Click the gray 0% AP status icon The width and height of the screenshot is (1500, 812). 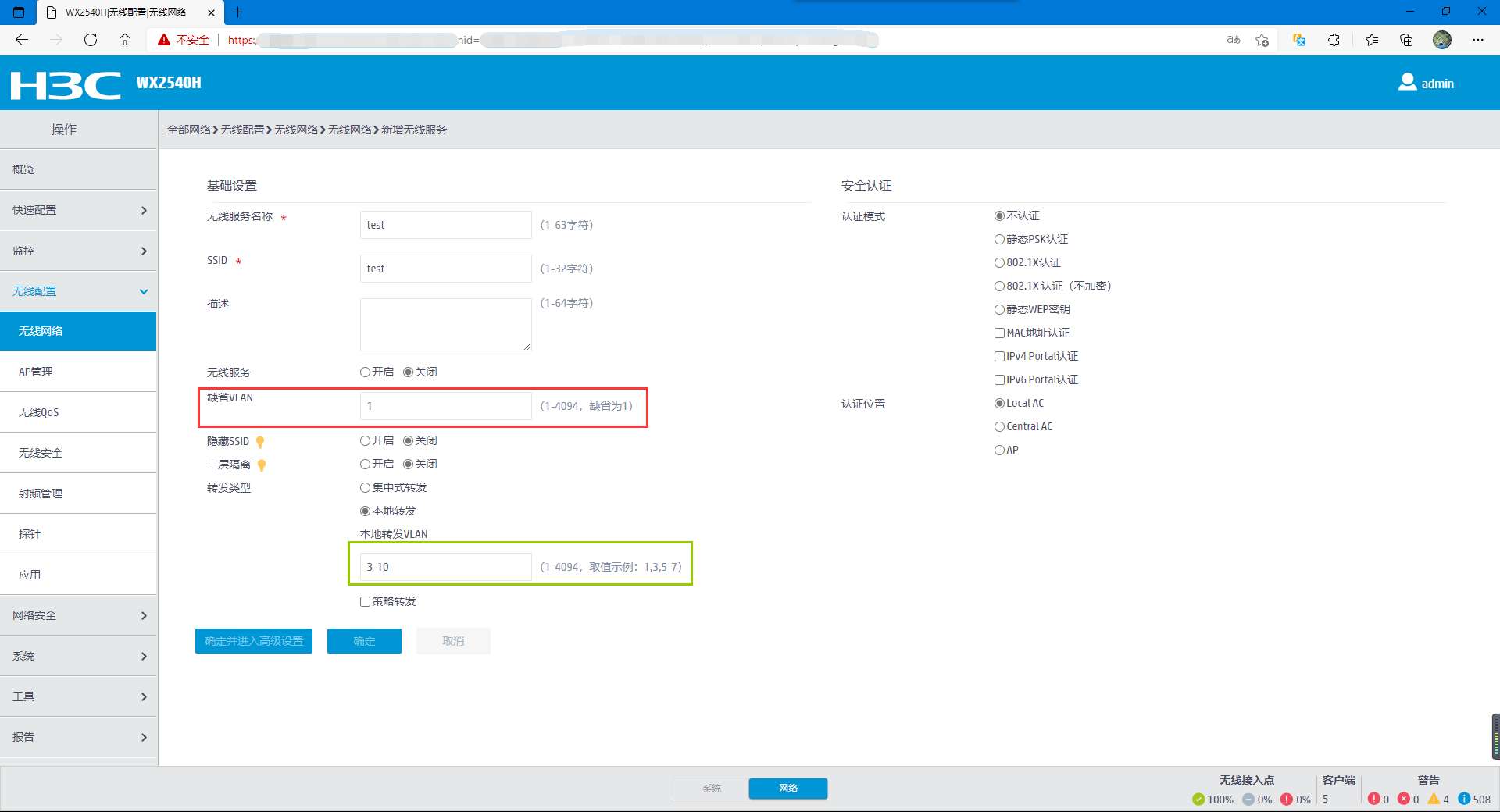click(1248, 799)
